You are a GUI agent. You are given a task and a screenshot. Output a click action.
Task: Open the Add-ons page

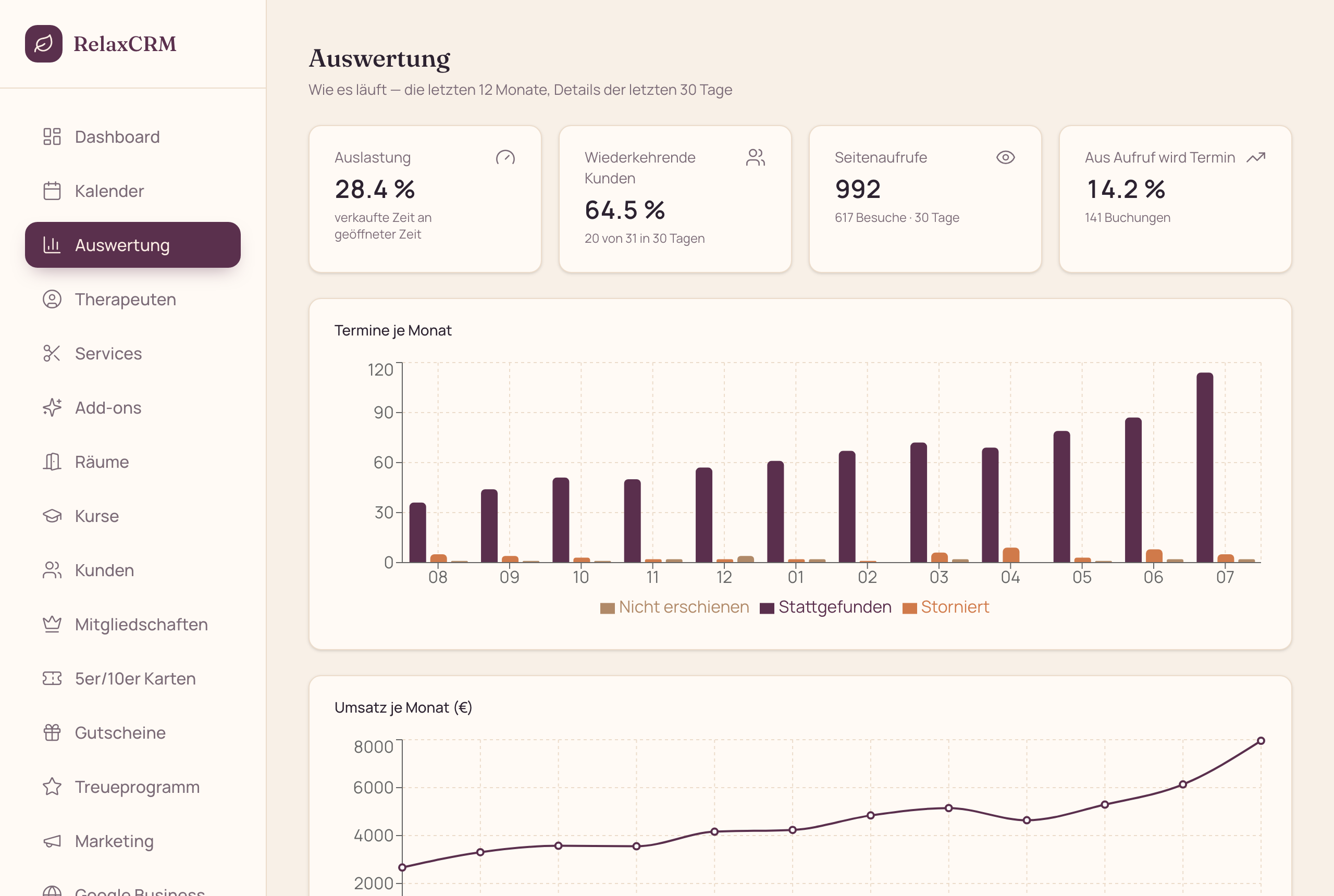tap(132, 407)
